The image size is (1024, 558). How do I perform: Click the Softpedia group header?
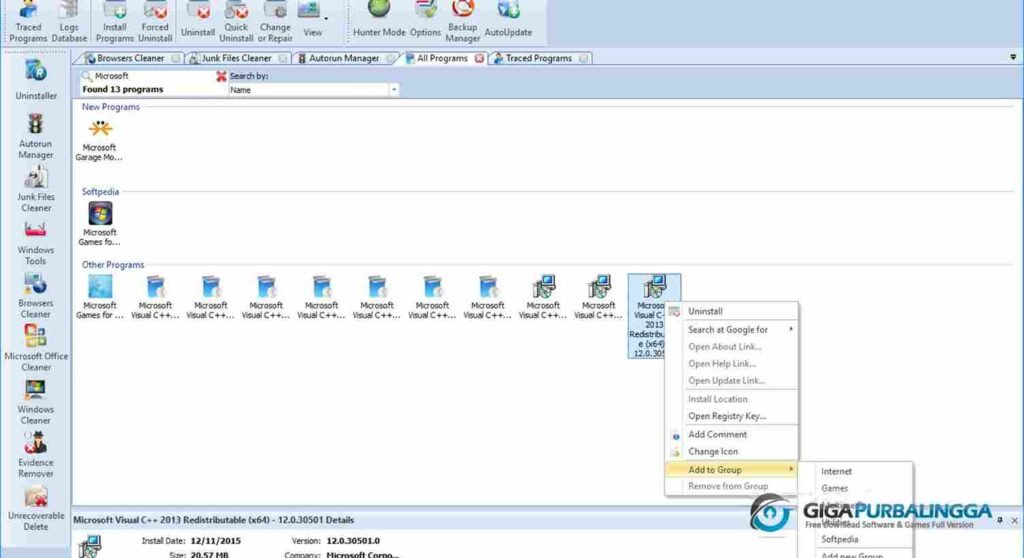[x=100, y=191]
